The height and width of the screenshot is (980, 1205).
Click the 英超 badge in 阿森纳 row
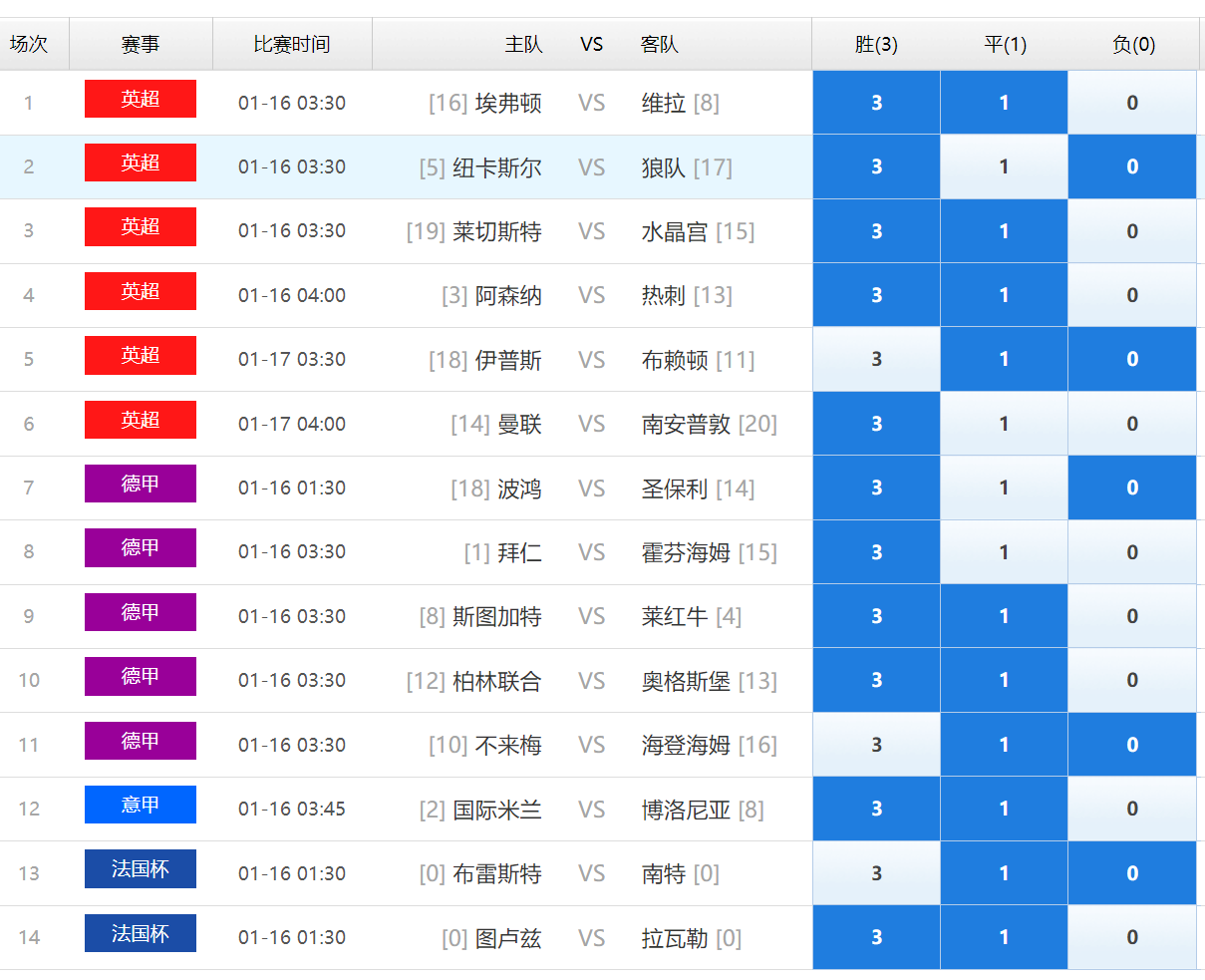tap(141, 291)
